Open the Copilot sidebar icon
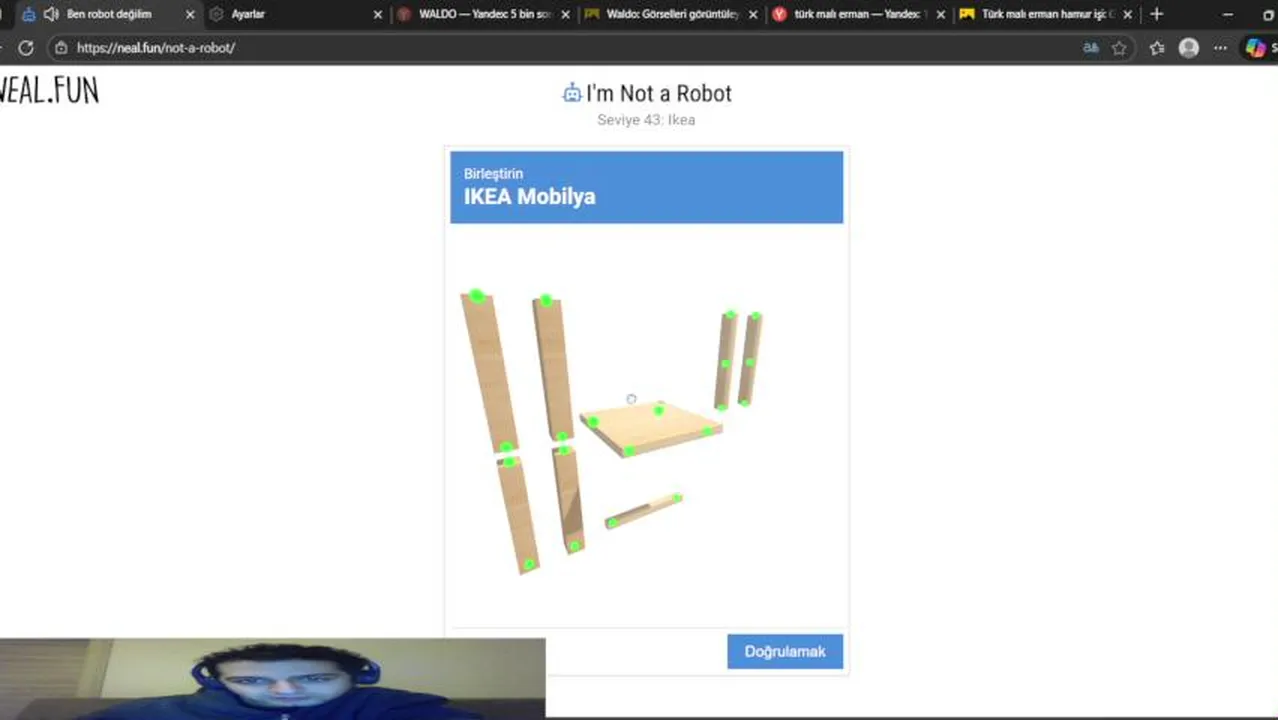Viewport: 1278px width, 720px height. tap(1255, 48)
